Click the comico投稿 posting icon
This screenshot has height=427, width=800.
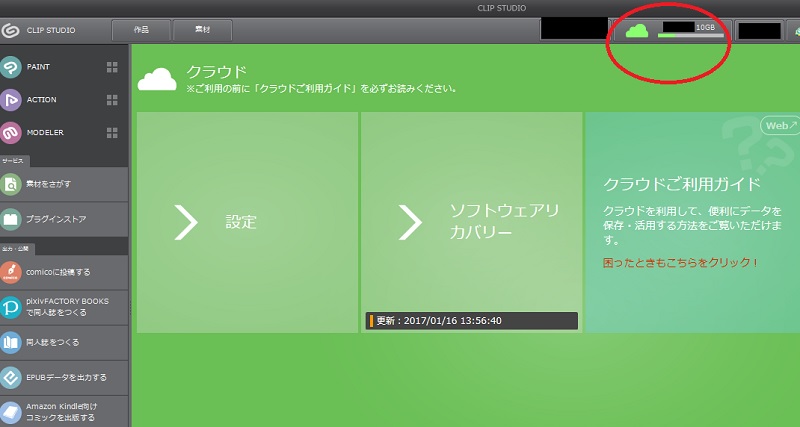[x=11, y=272]
